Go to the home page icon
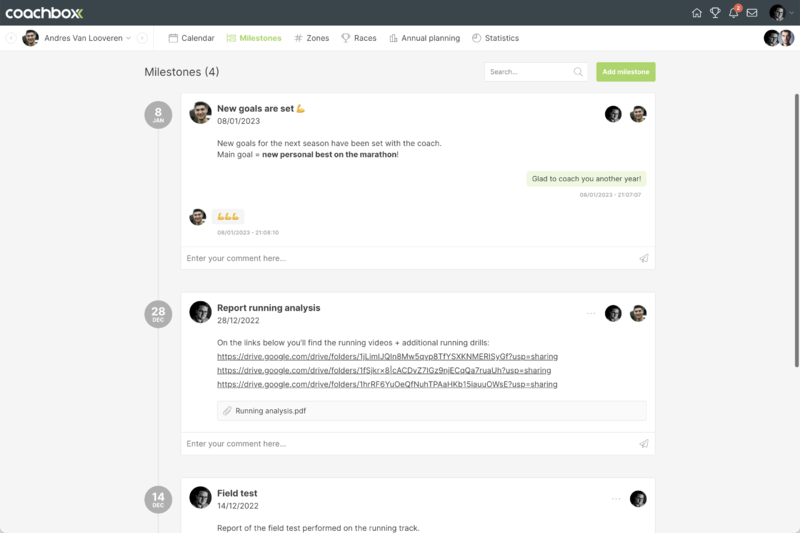The width and height of the screenshot is (800, 533). click(697, 13)
